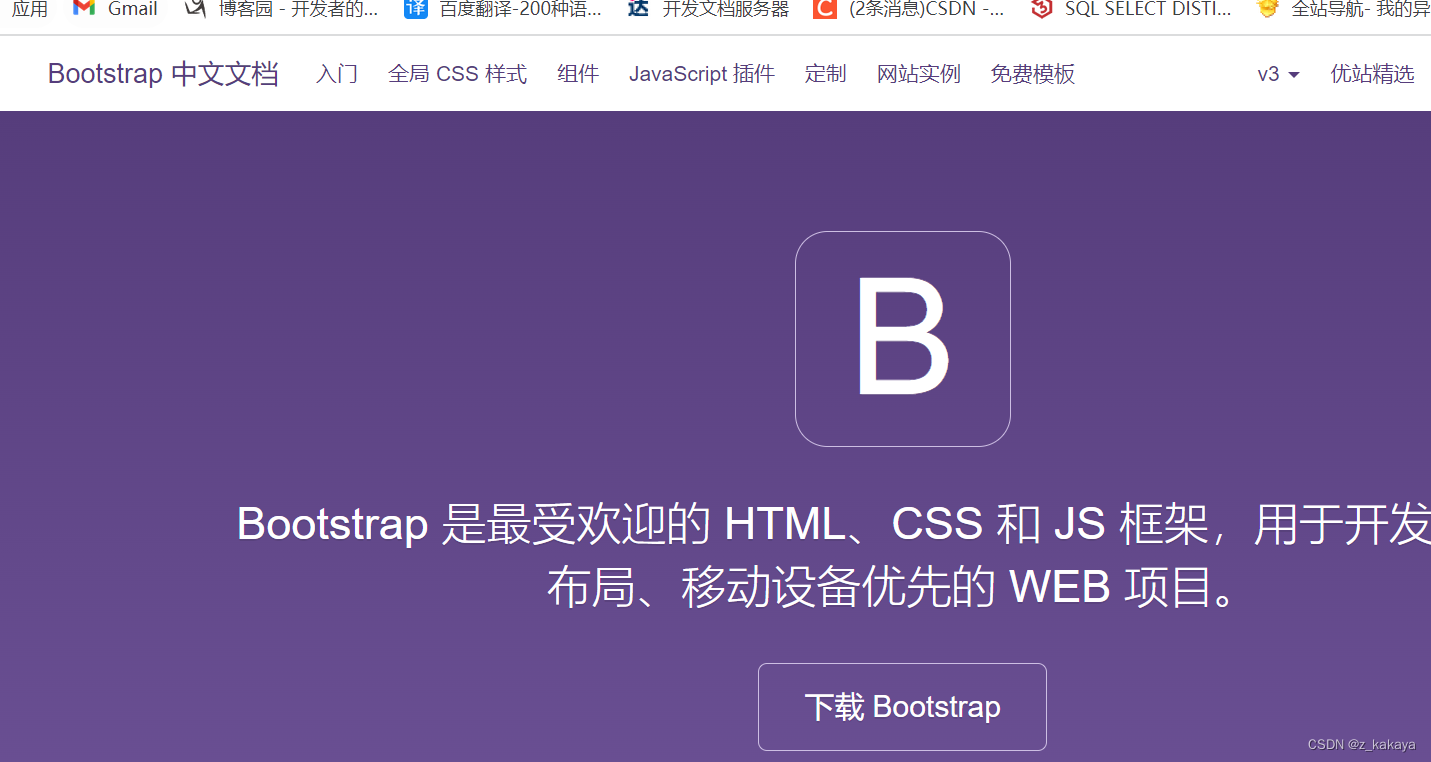Screen dimensions: 1431x762
Task: Open the 免费模板 navigation link
Action: (x=1033, y=74)
